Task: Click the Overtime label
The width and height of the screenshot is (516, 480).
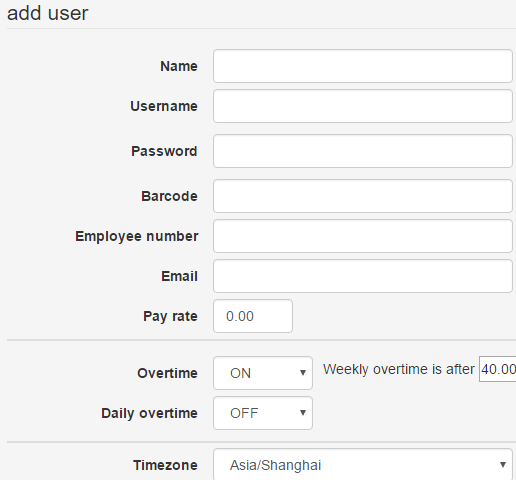Action: (167, 373)
